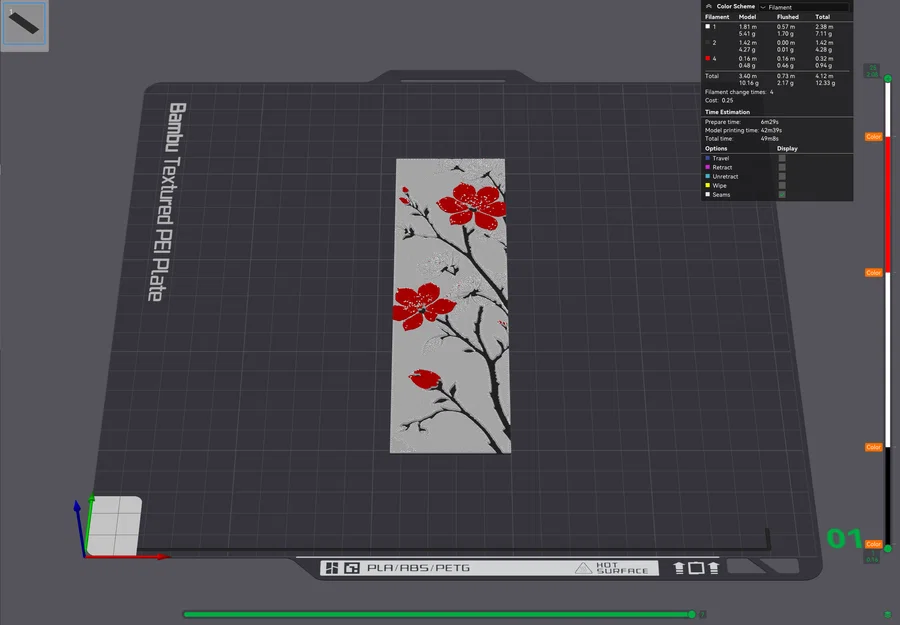
Task: Collapse the Color Scheme panel
Action: pyautogui.click(x=710, y=6)
